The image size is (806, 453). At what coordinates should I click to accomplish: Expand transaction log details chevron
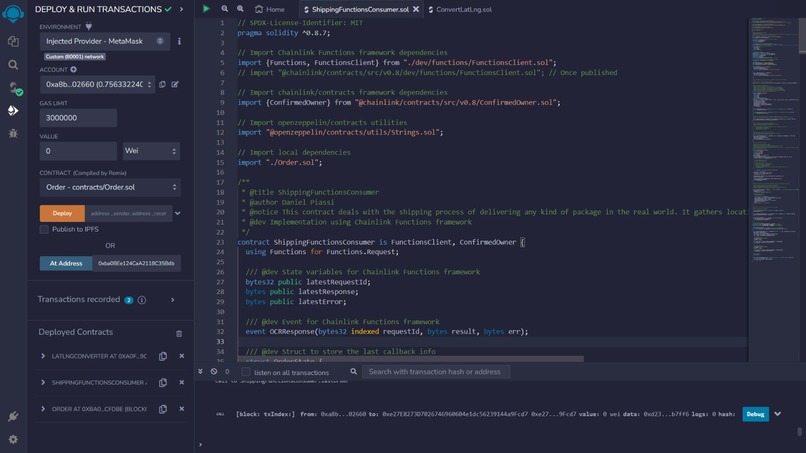point(777,414)
